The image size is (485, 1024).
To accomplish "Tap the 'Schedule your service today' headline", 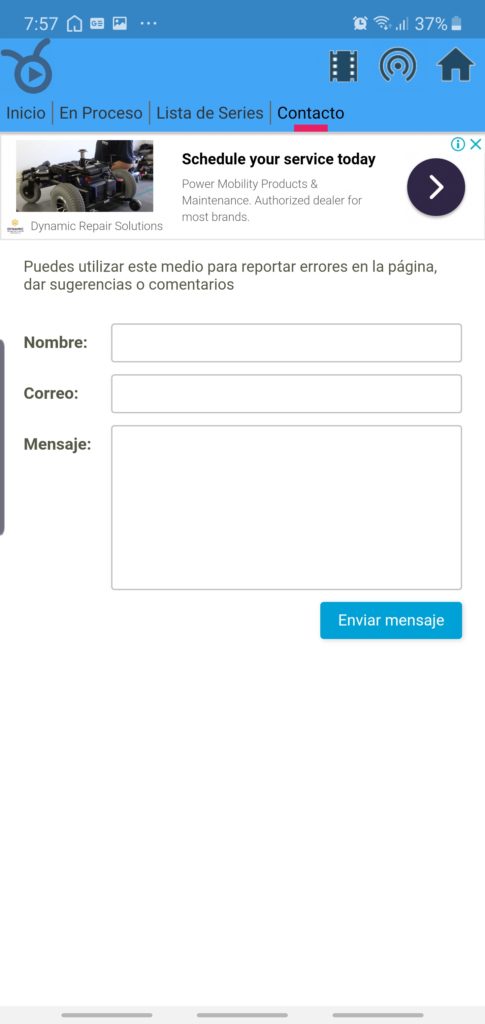I will (279, 159).
